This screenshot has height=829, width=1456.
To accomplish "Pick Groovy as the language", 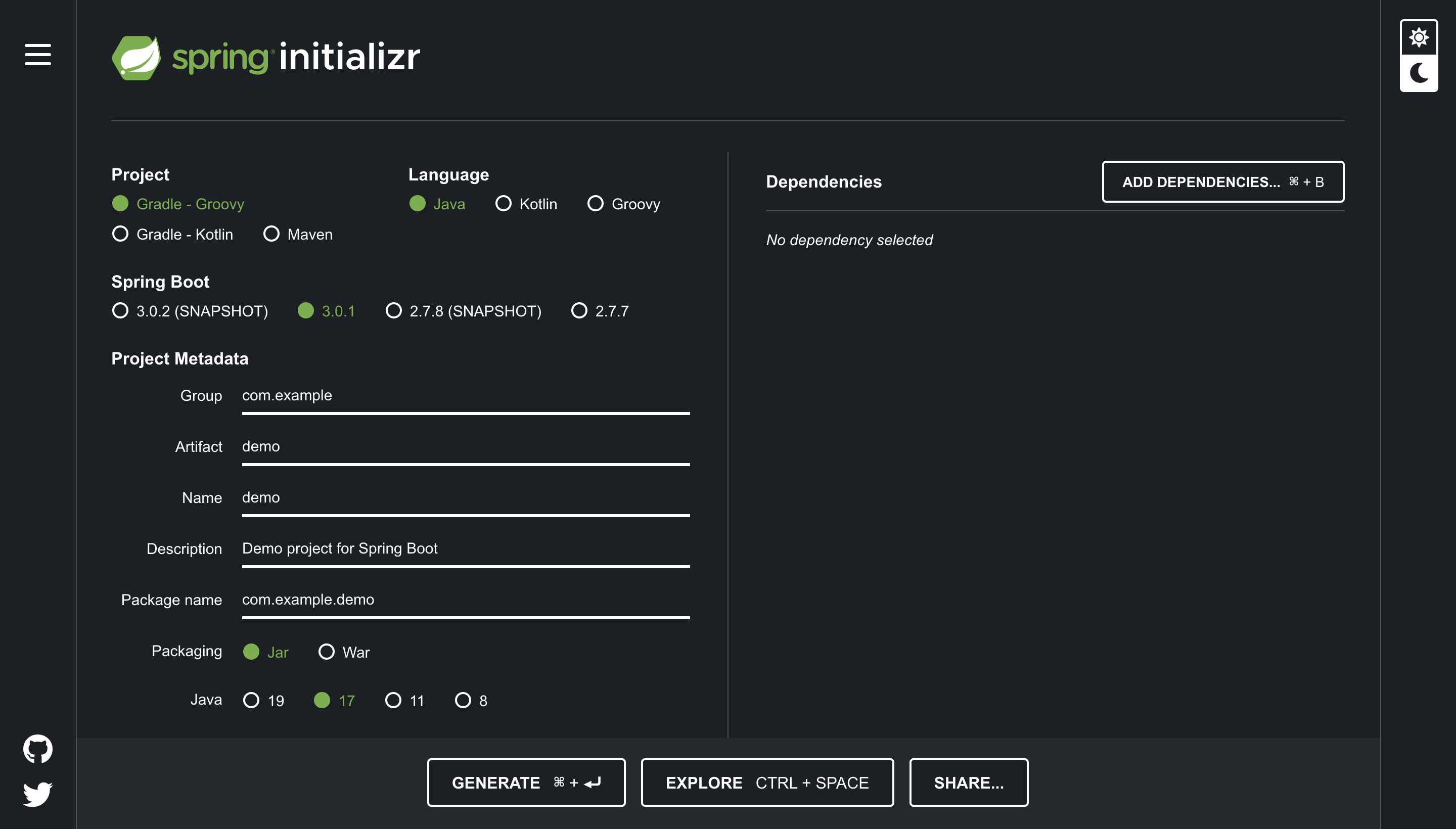I will (x=595, y=203).
